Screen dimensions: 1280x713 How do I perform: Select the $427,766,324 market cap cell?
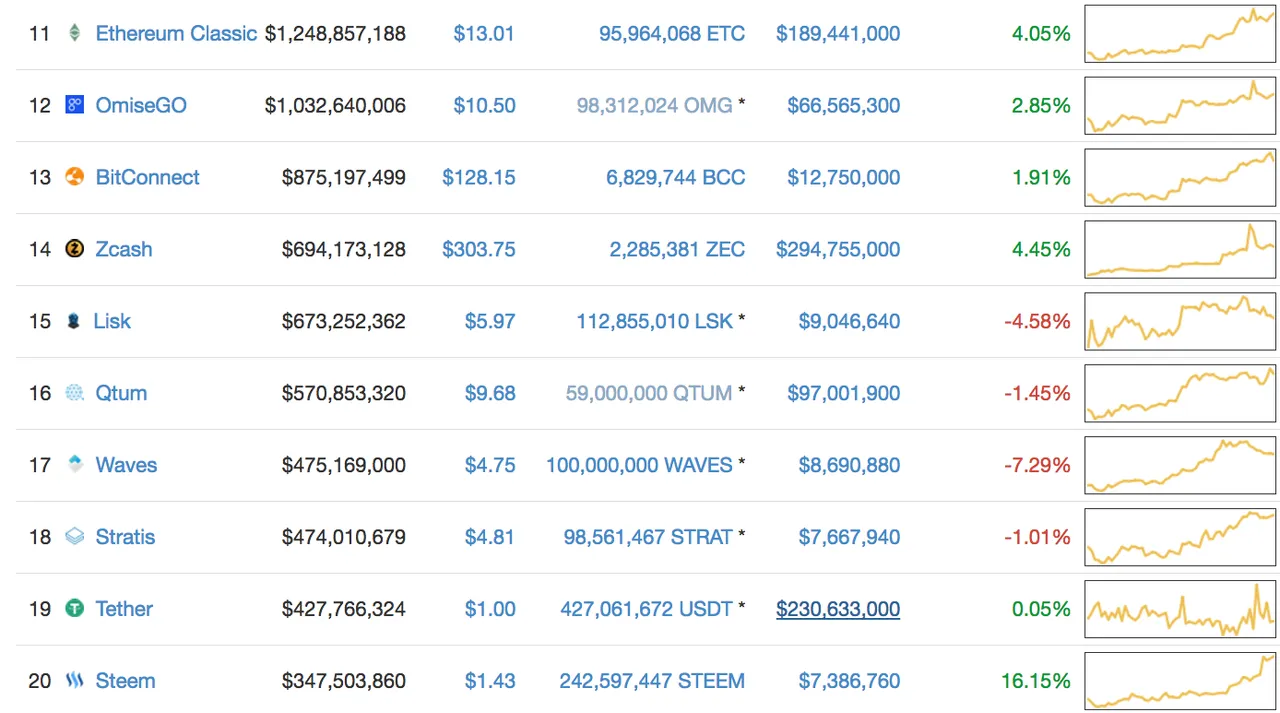344,609
